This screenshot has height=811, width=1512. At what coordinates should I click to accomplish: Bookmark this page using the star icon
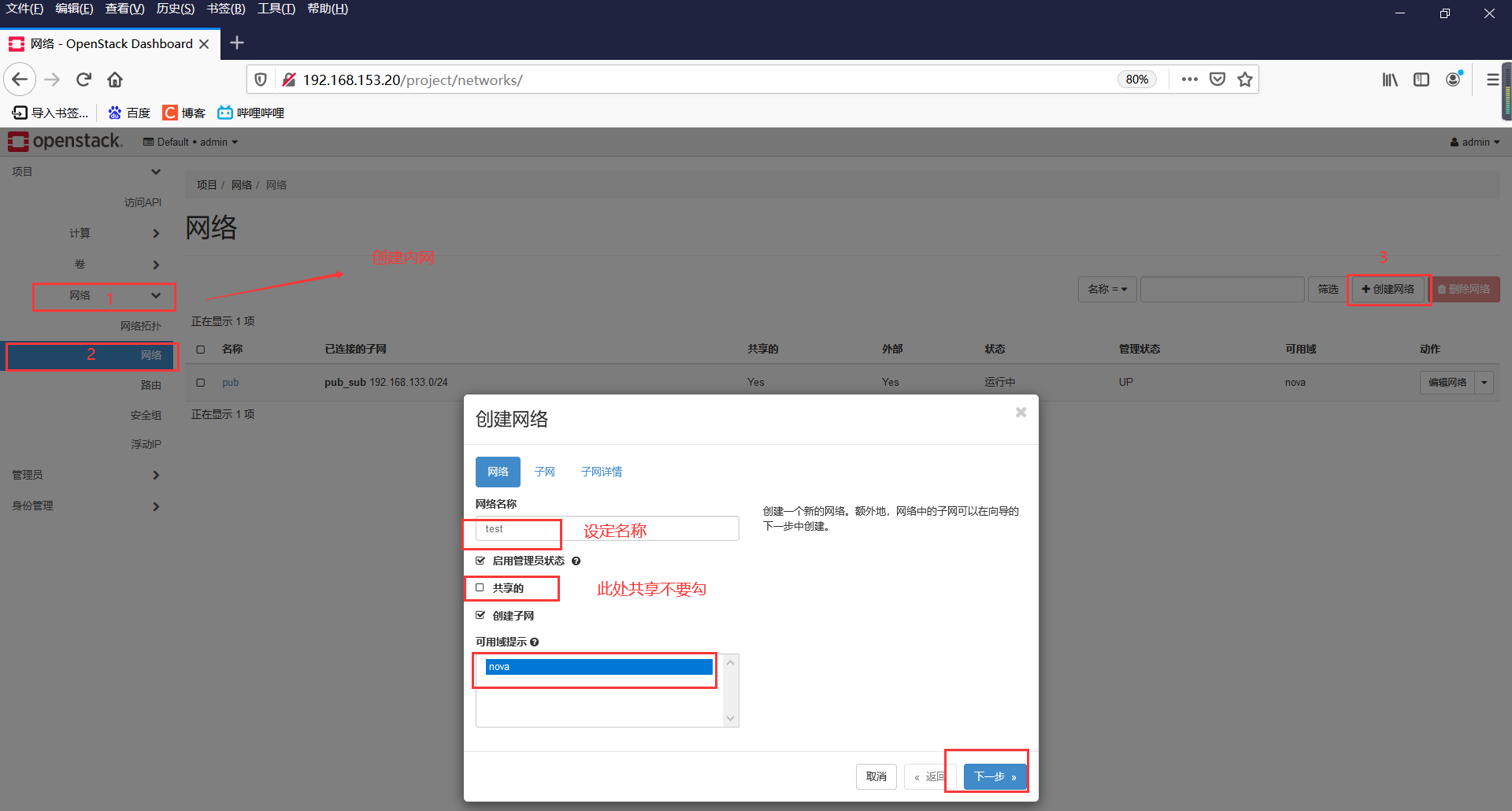tap(1245, 79)
